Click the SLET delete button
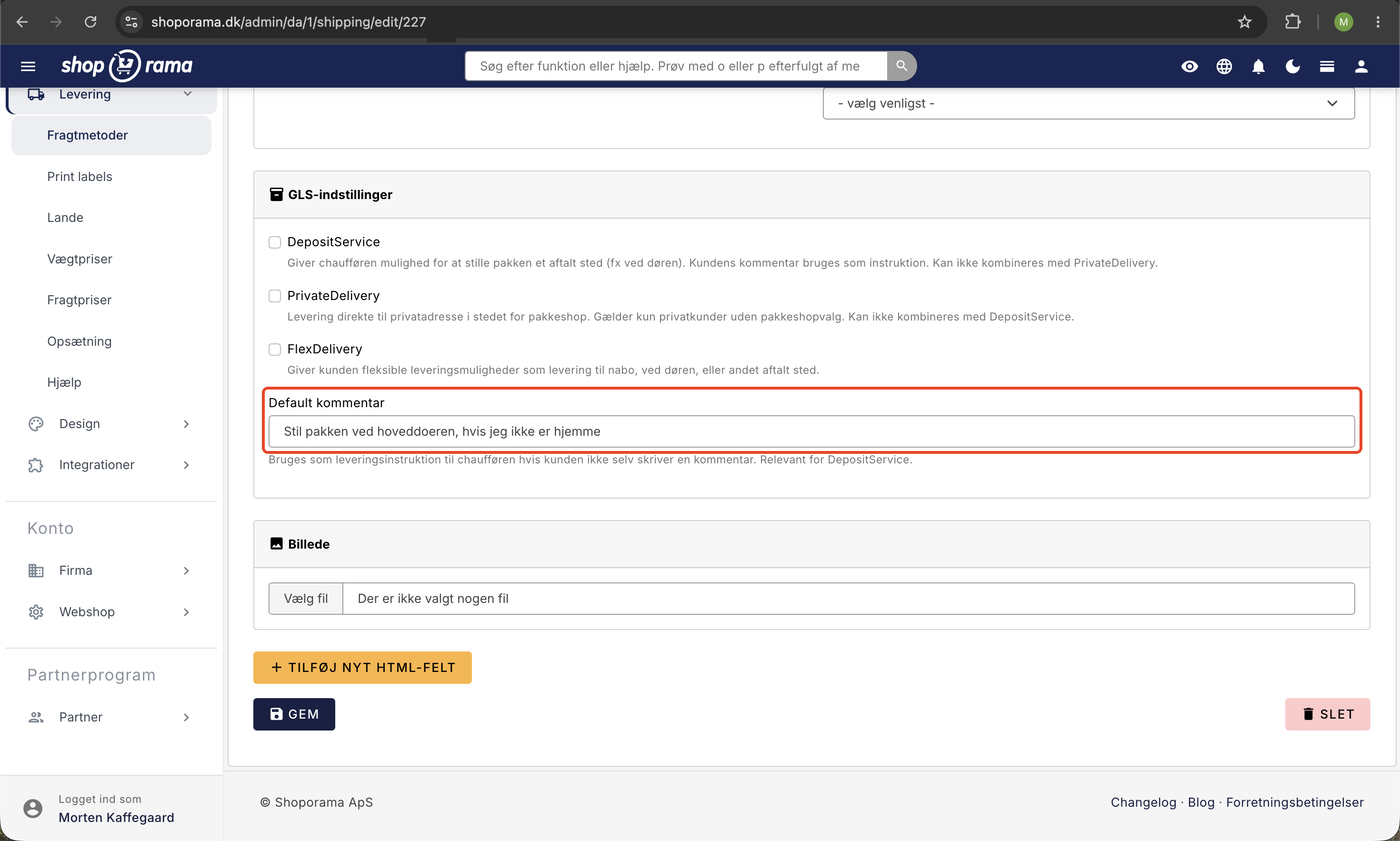The image size is (1400, 841). (x=1327, y=714)
